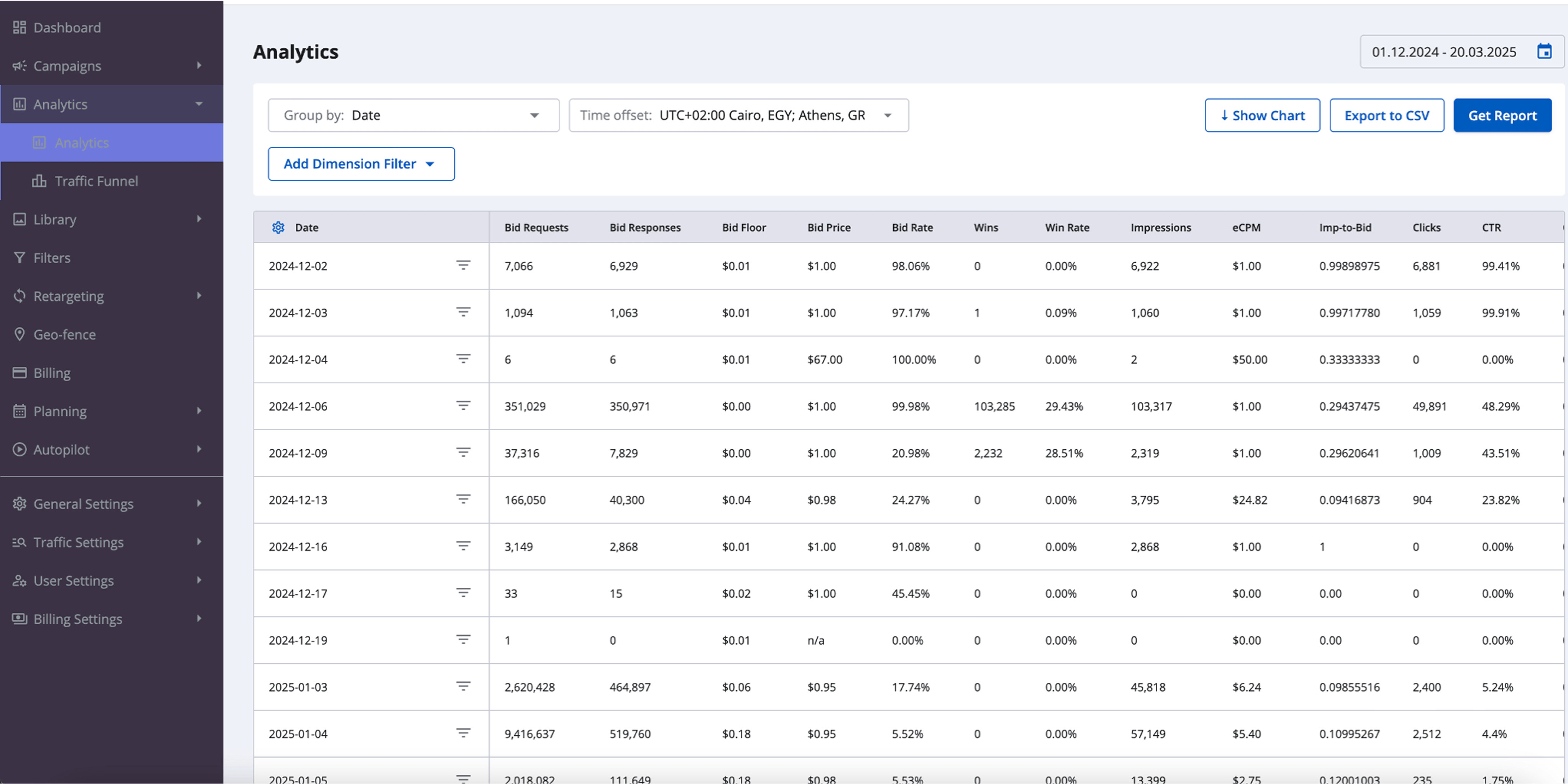Expand the Library submenu arrow
Viewport: 1568px width, 784px height.
point(199,219)
